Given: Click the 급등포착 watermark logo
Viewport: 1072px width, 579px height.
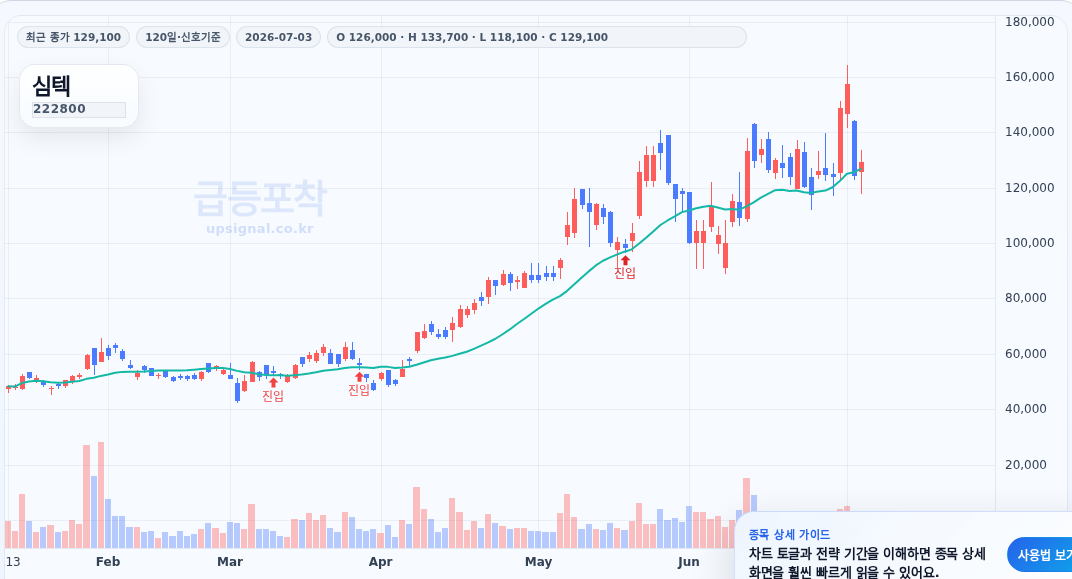Looking at the screenshot, I should 260,198.
